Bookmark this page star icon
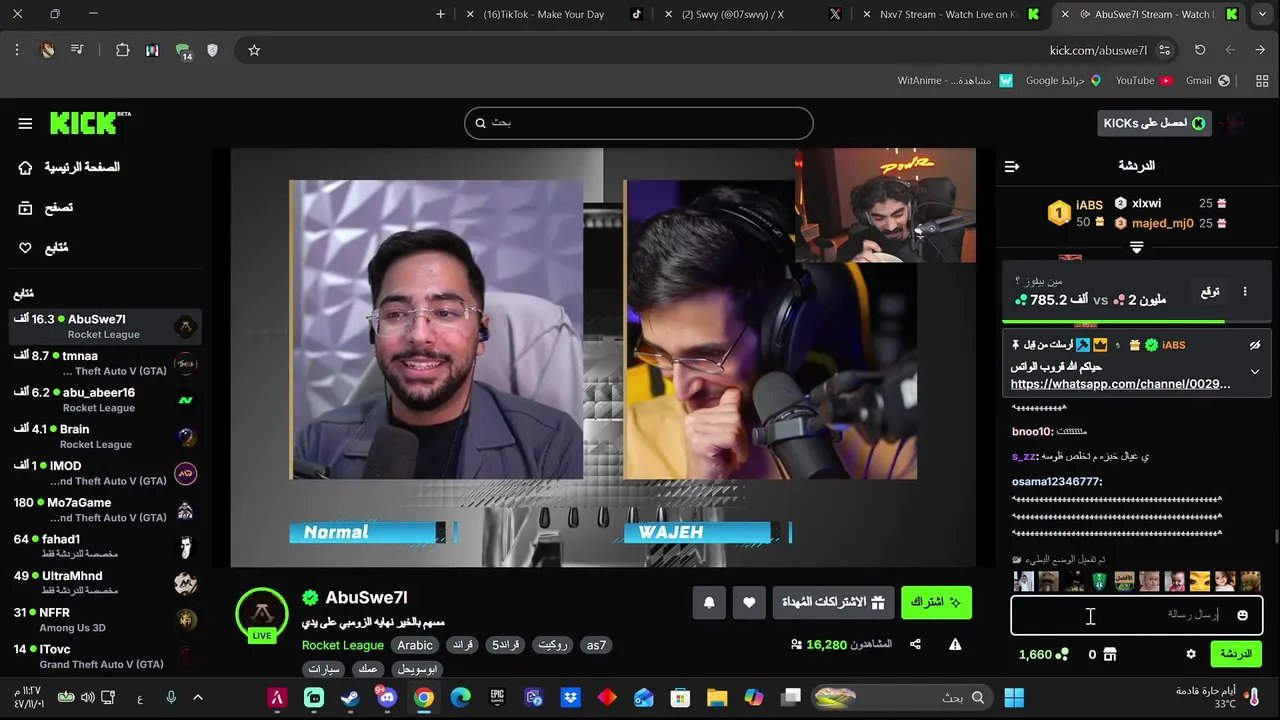The width and height of the screenshot is (1280, 720). 254,50
